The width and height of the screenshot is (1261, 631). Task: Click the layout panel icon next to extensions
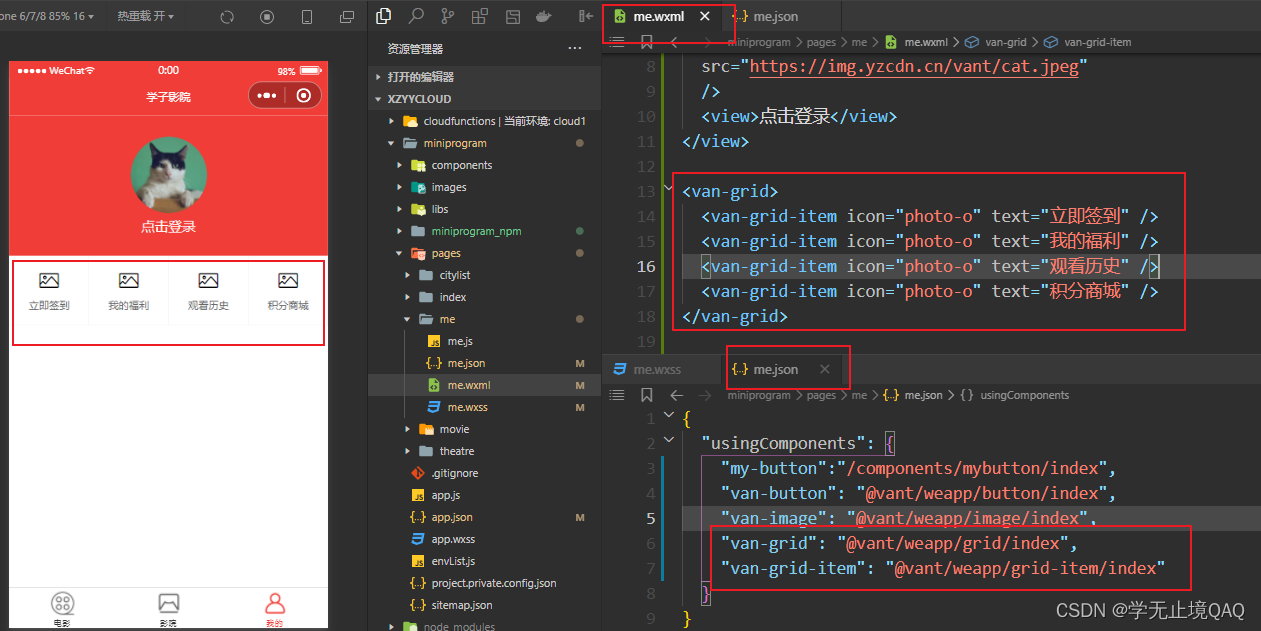pos(512,16)
